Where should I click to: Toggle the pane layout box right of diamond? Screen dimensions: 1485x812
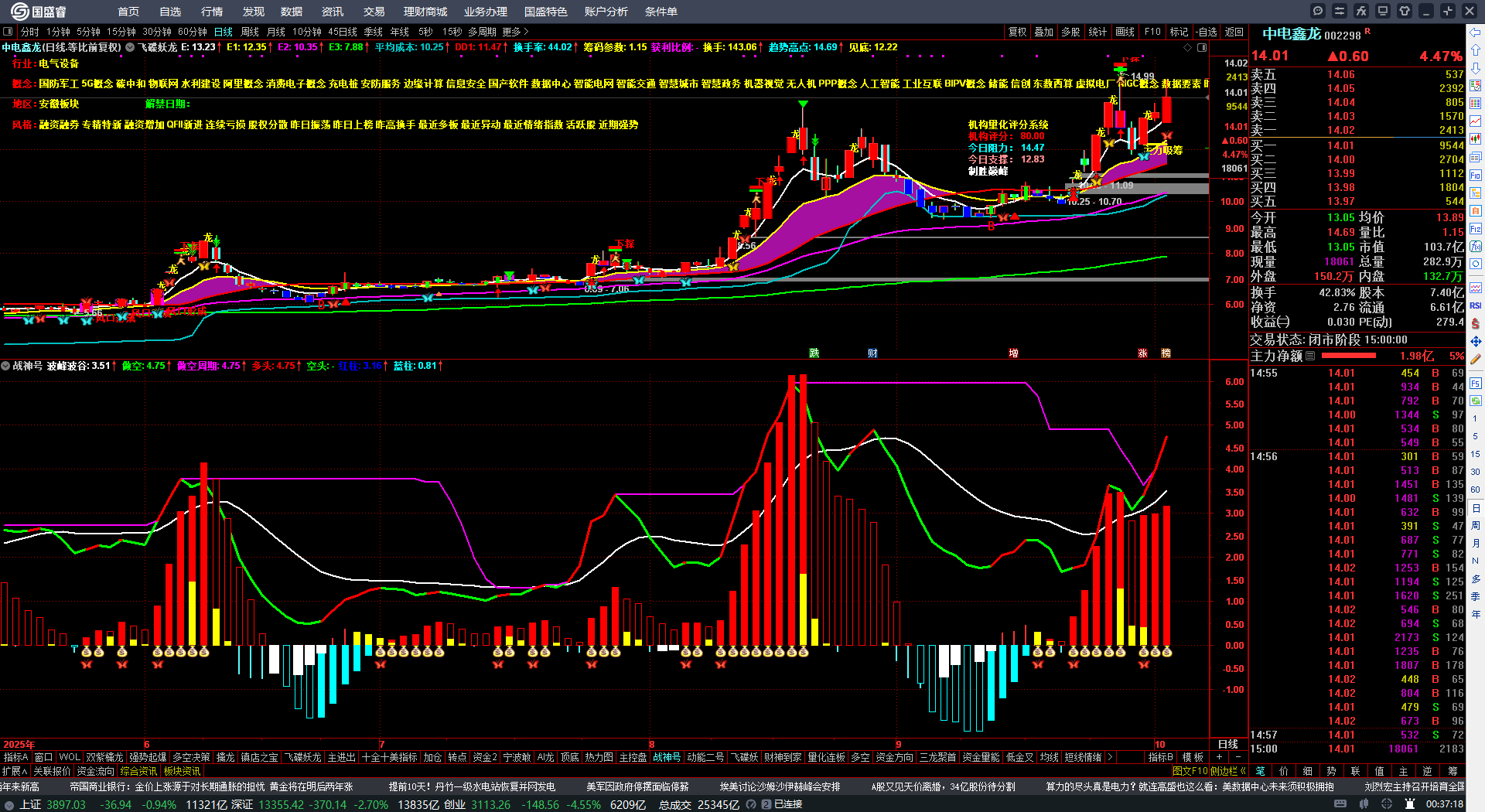pyautogui.click(x=1202, y=47)
